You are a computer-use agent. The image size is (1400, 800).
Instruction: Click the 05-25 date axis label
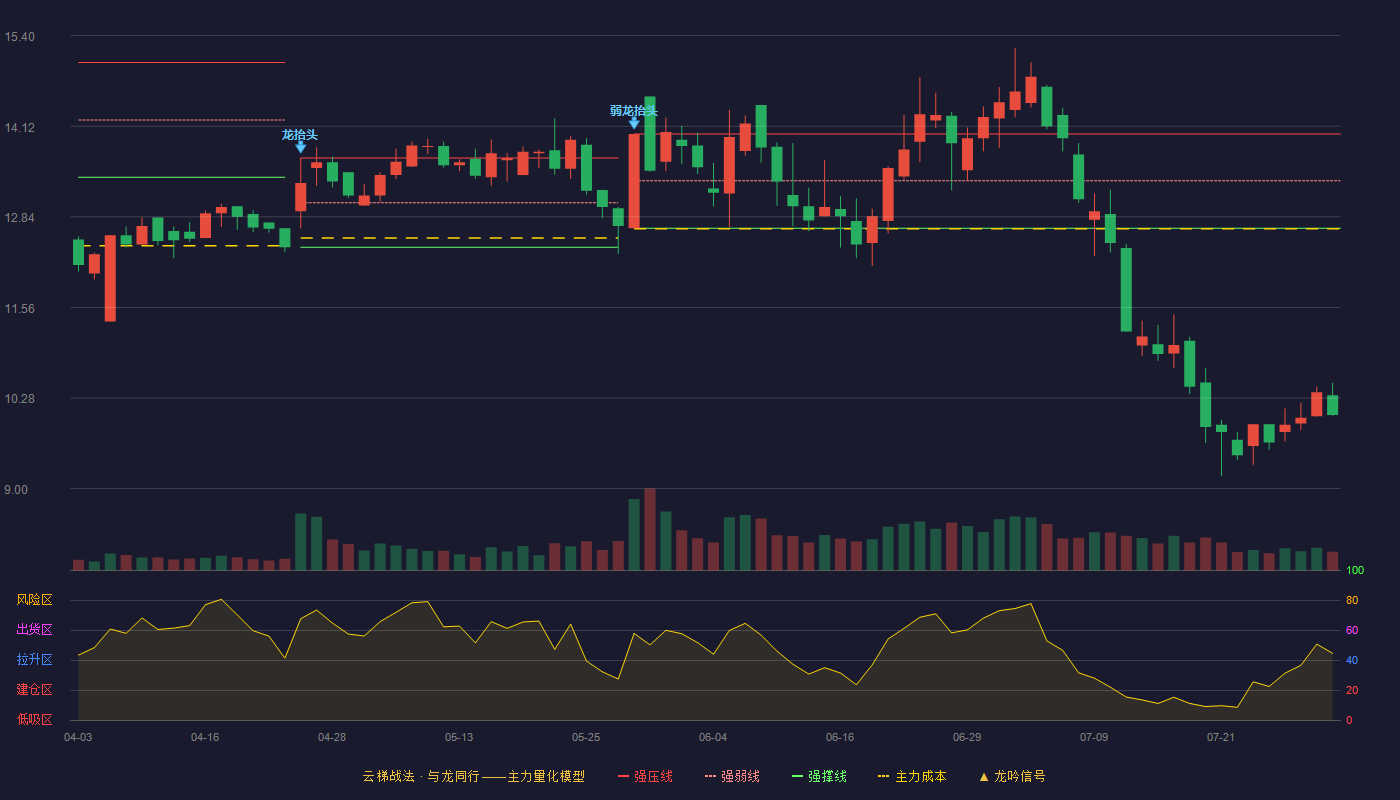coord(586,737)
